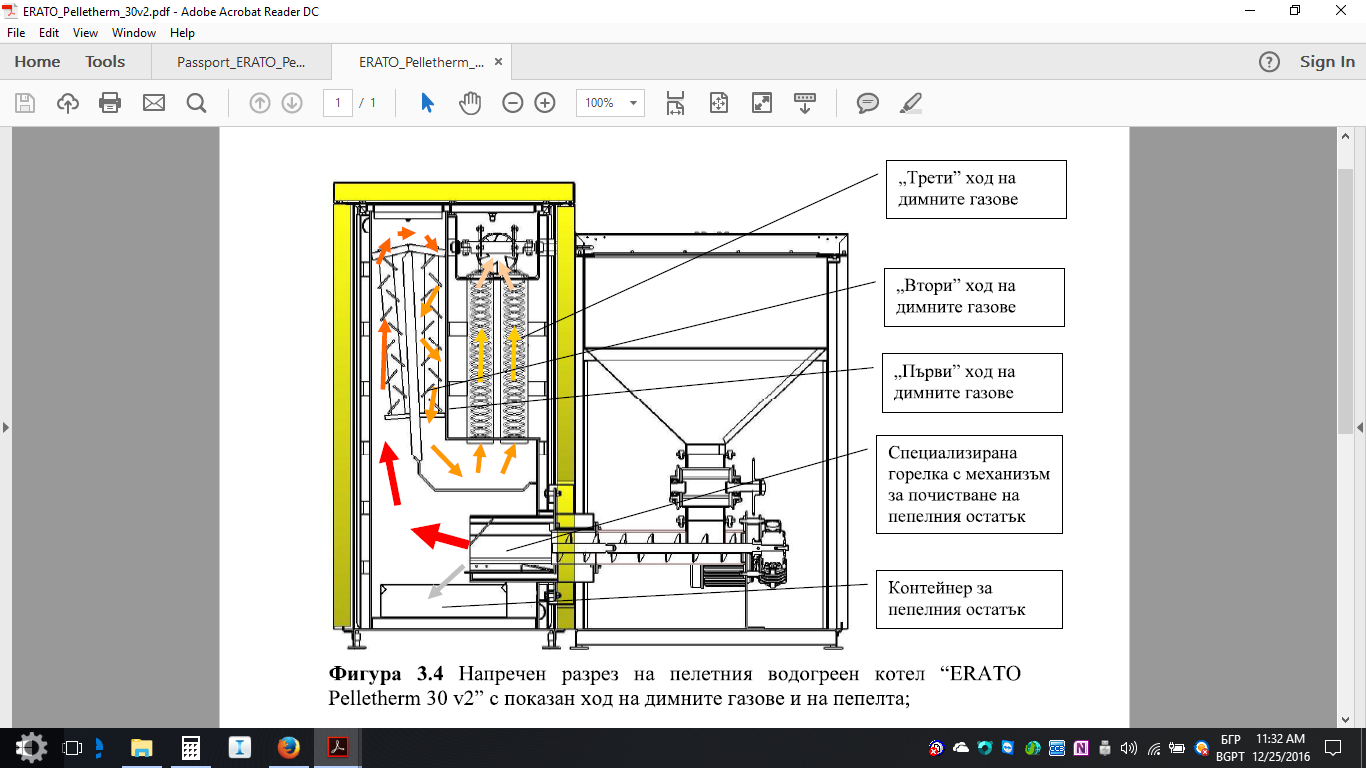Open Firefox from the taskbar
The image size is (1366, 768).
pyautogui.click(x=289, y=747)
